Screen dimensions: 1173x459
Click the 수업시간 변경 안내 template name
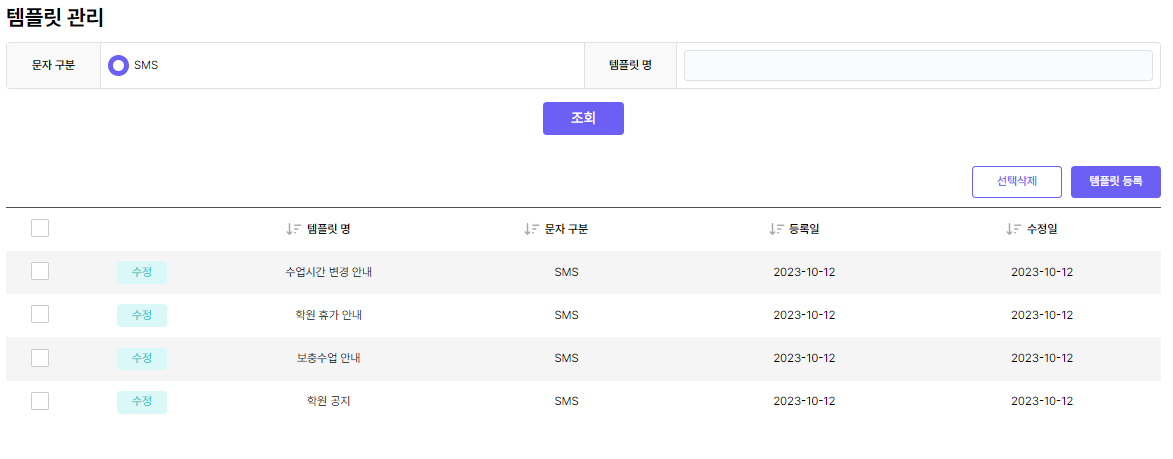click(x=328, y=272)
